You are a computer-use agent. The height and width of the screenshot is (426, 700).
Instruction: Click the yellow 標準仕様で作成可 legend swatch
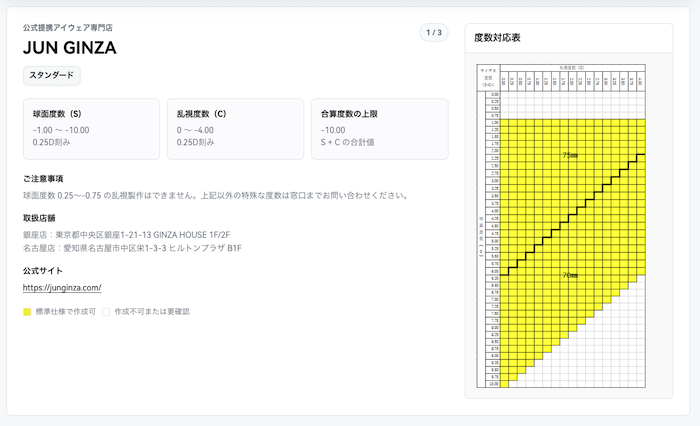click(x=27, y=312)
